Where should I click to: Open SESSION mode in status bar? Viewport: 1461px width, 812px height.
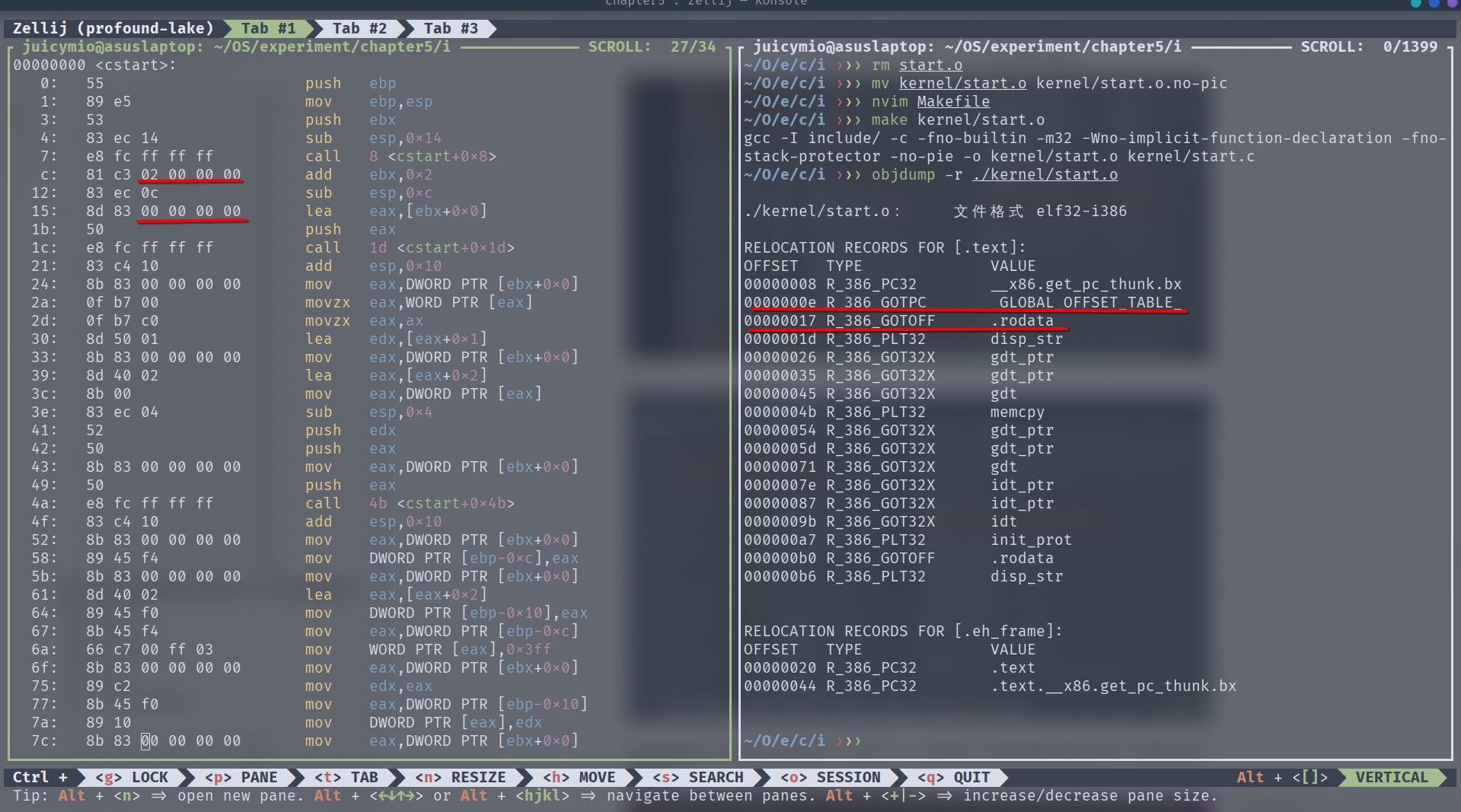click(830, 777)
